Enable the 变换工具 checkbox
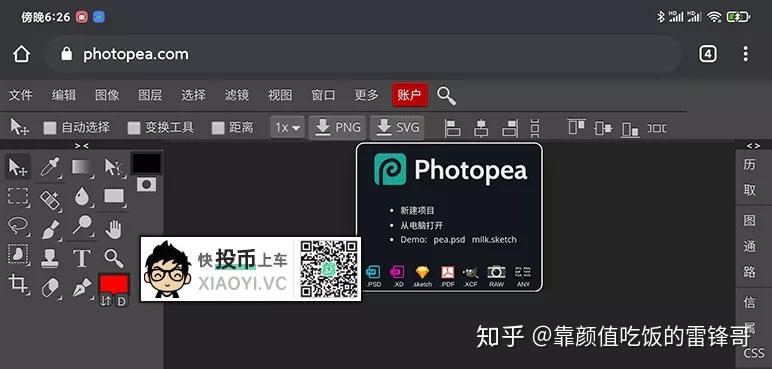The height and width of the screenshot is (369, 772). click(x=133, y=128)
